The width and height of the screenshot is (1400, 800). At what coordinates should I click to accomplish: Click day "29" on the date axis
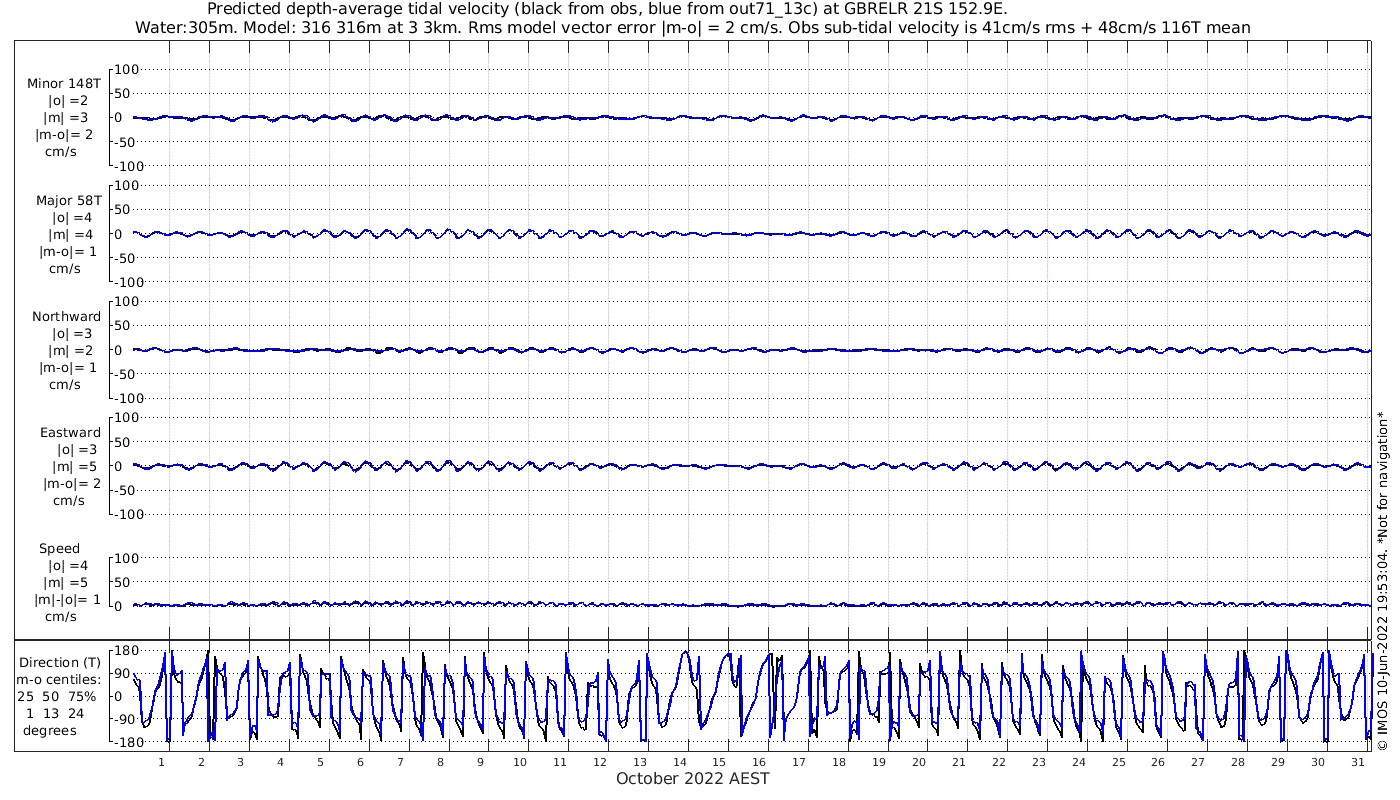click(1278, 762)
